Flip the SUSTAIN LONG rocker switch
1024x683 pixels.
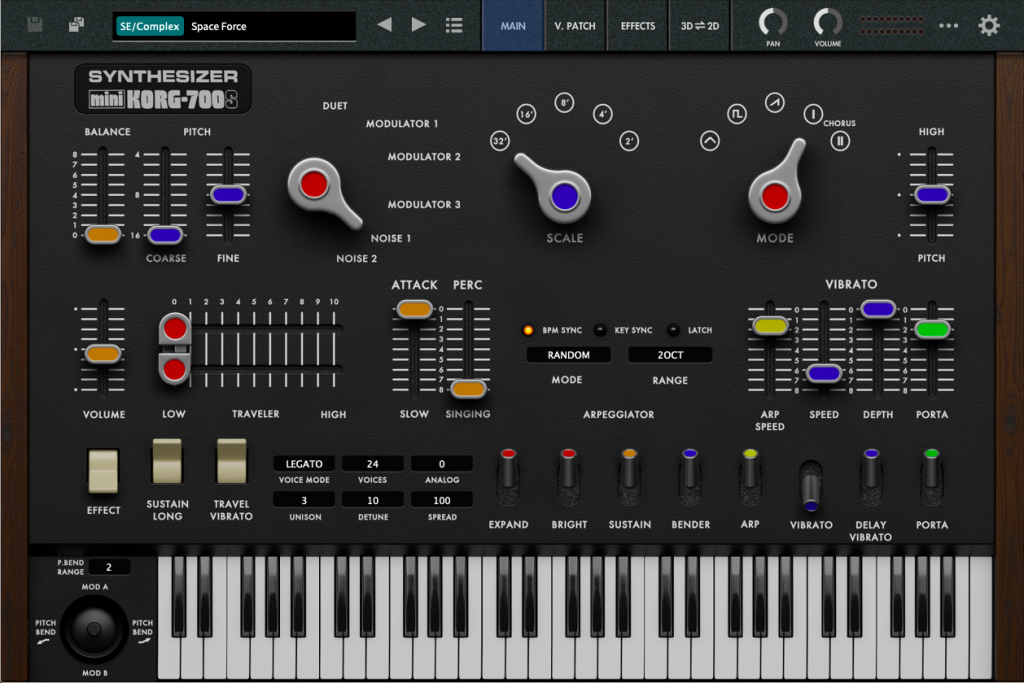point(167,461)
